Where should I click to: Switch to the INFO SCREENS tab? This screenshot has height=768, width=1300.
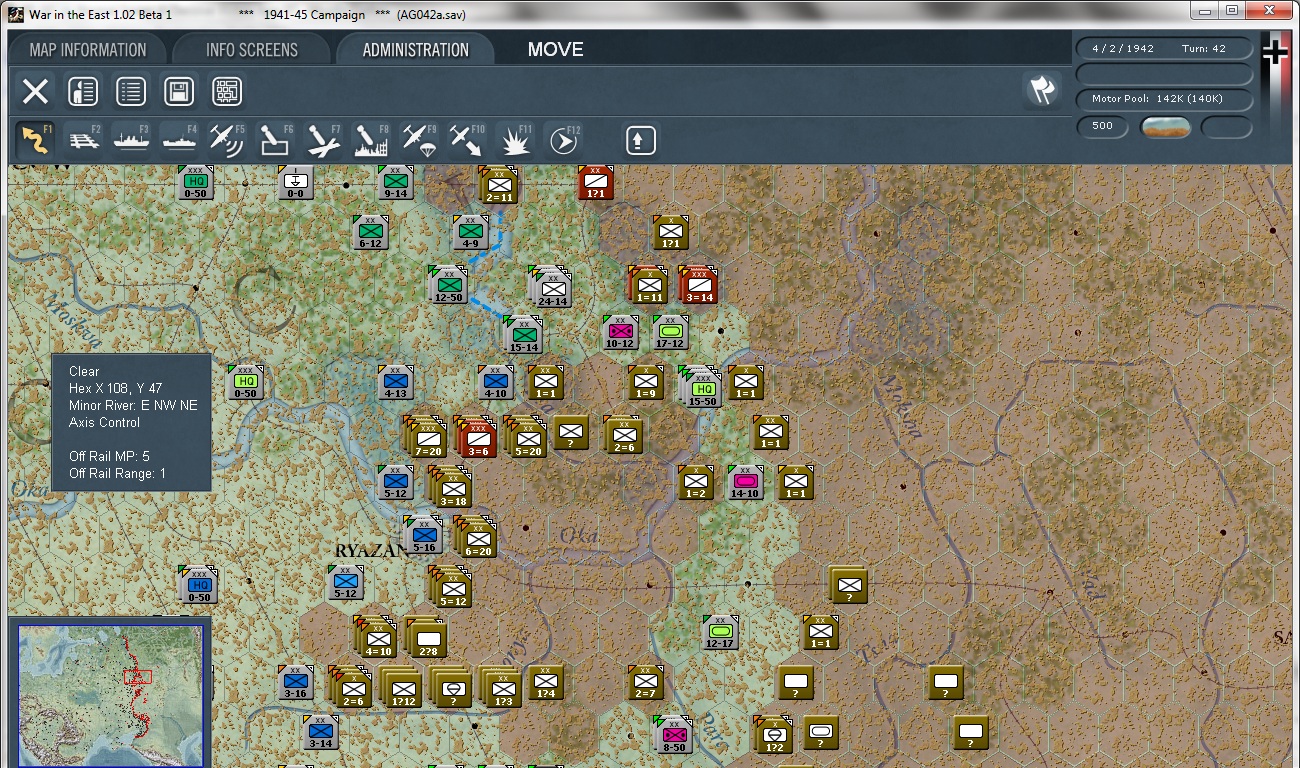click(252, 50)
